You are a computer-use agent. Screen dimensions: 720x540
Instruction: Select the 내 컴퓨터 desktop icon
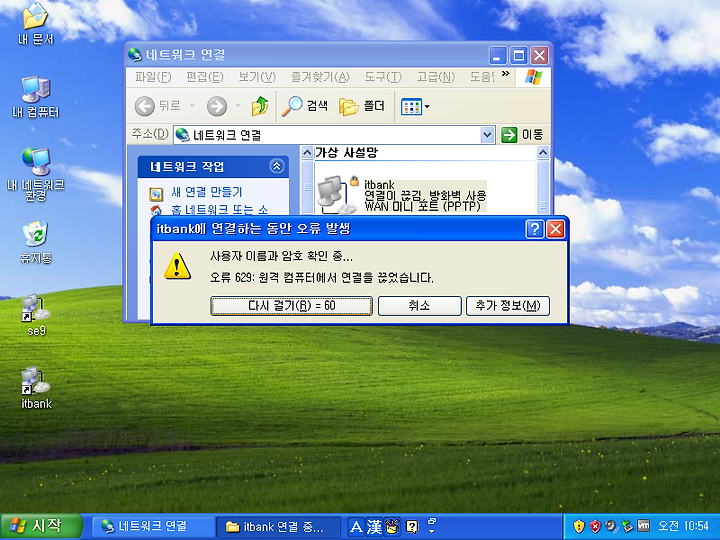(35, 96)
